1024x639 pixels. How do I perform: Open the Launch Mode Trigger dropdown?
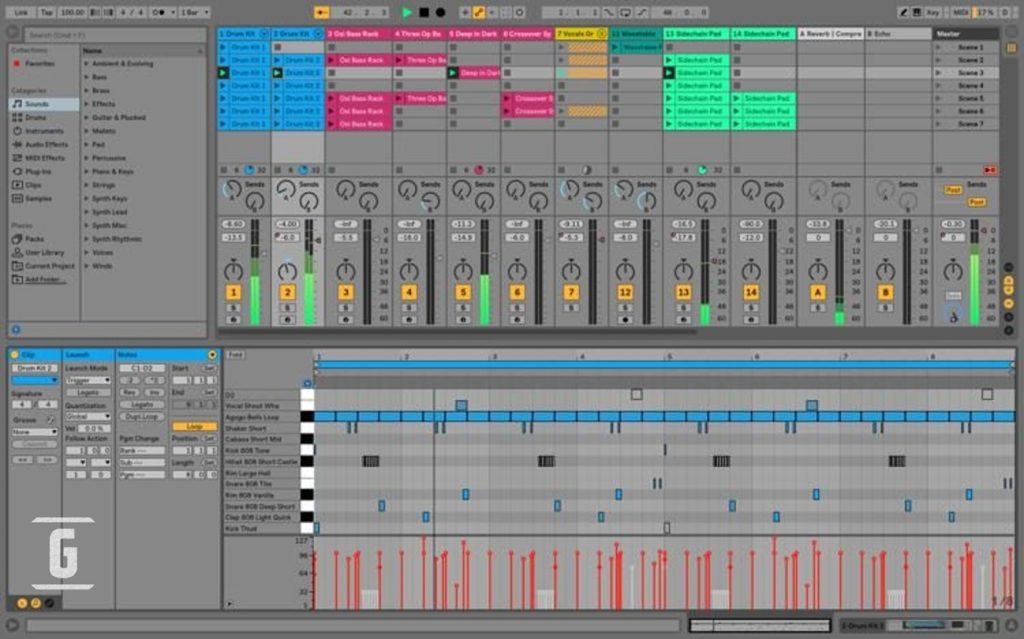[88, 380]
